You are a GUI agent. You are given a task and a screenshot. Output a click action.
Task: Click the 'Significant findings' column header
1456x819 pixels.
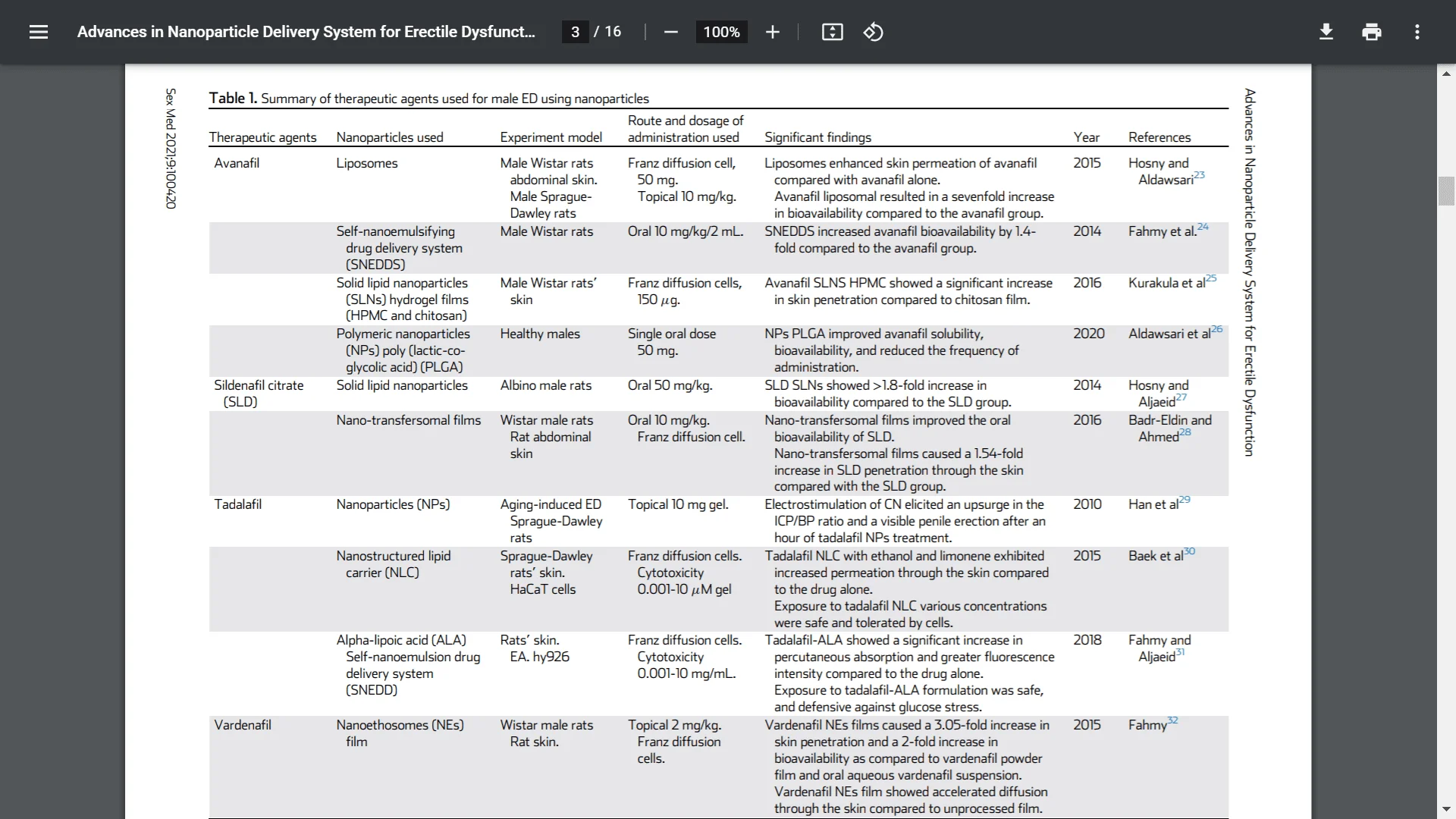tap(817, 137)
